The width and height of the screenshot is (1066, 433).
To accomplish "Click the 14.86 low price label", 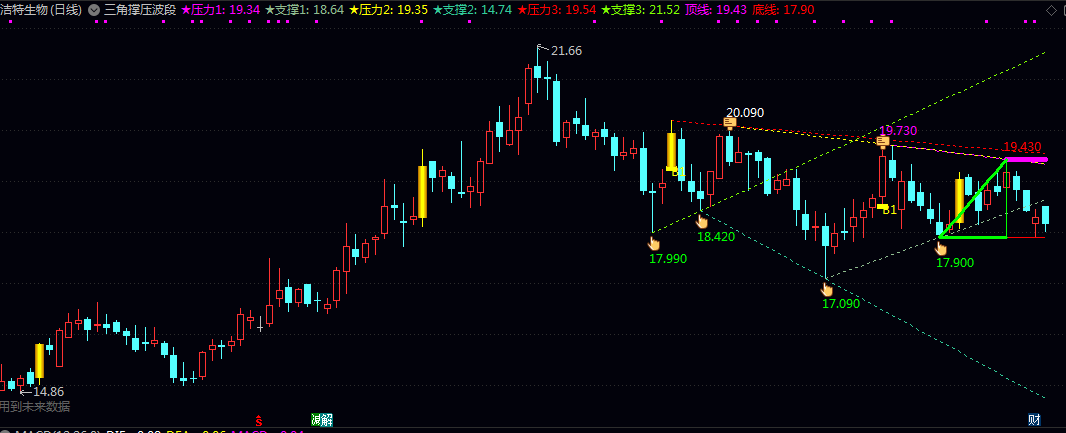I will click(47, 391).
